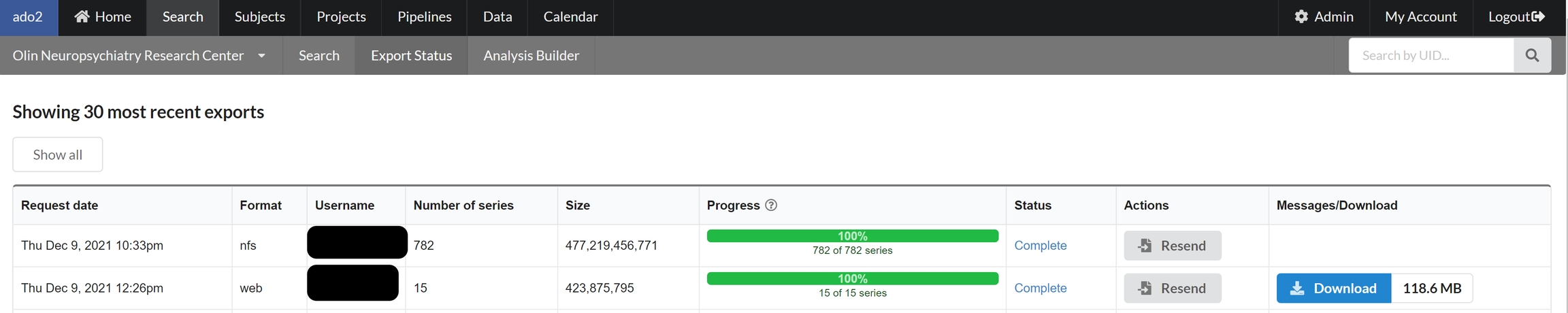The height and width of the screenshot is (313, 1568).
Task: Open the Pipelines menu
Action: (x=424, y=17)
